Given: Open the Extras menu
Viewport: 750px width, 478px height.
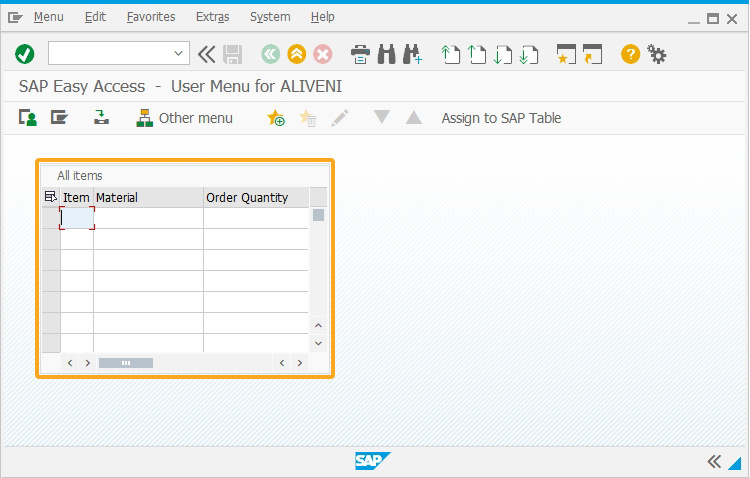Looking at the screenshot, I should click(212, 17).
